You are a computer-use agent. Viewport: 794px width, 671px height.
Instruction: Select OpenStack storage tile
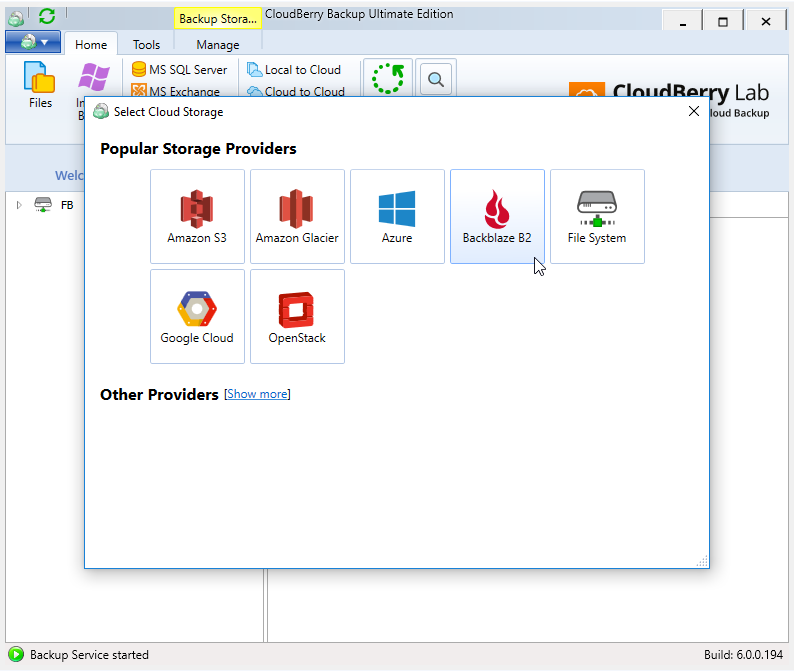click(297, 317)
